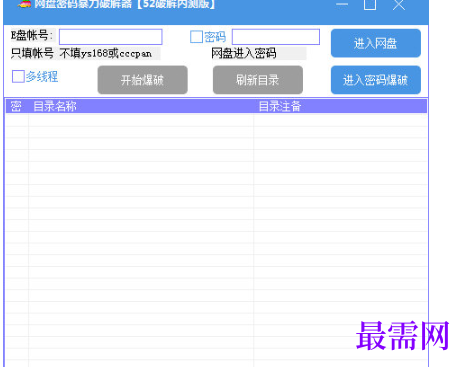This screenshot has width=468, height=367.
Task: Click the 不填ys168或cccpan hint text
Action: point(106,53)
